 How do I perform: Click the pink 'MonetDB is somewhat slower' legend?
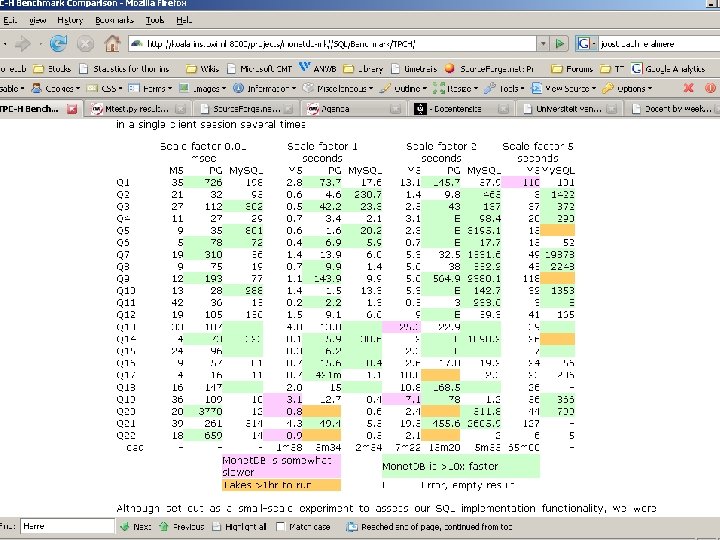(281, 466)
